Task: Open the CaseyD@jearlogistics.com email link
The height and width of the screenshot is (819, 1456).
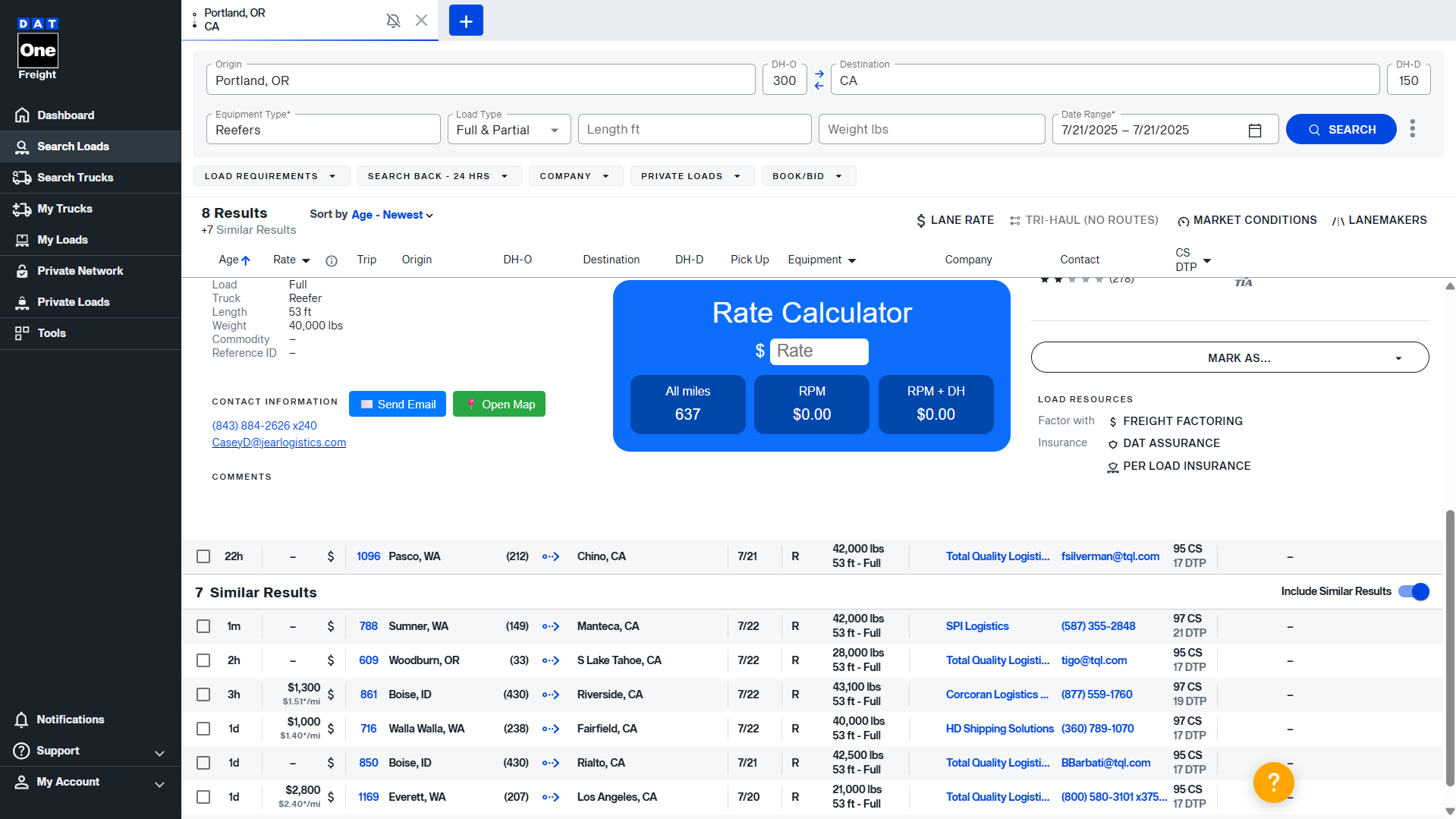Action: pyautogui.click(x=278, y=443)
